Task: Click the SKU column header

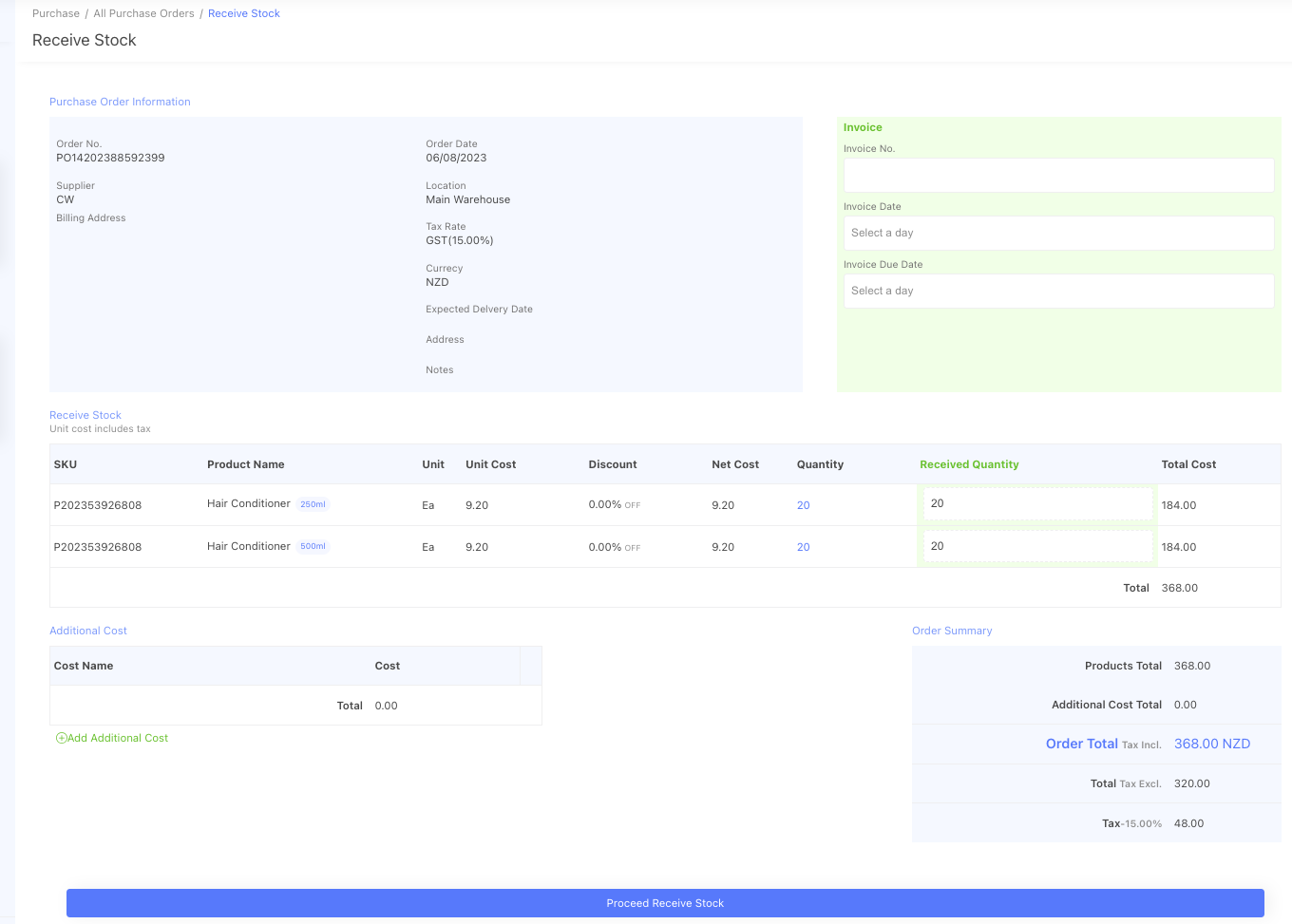Action: (66, 464)
